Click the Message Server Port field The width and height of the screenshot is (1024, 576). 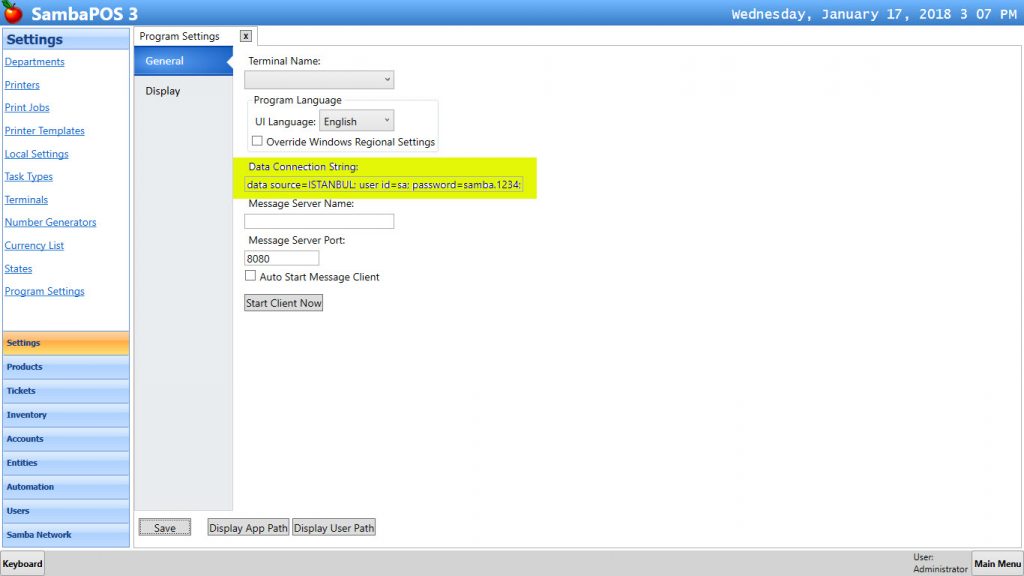coord(281,259)
